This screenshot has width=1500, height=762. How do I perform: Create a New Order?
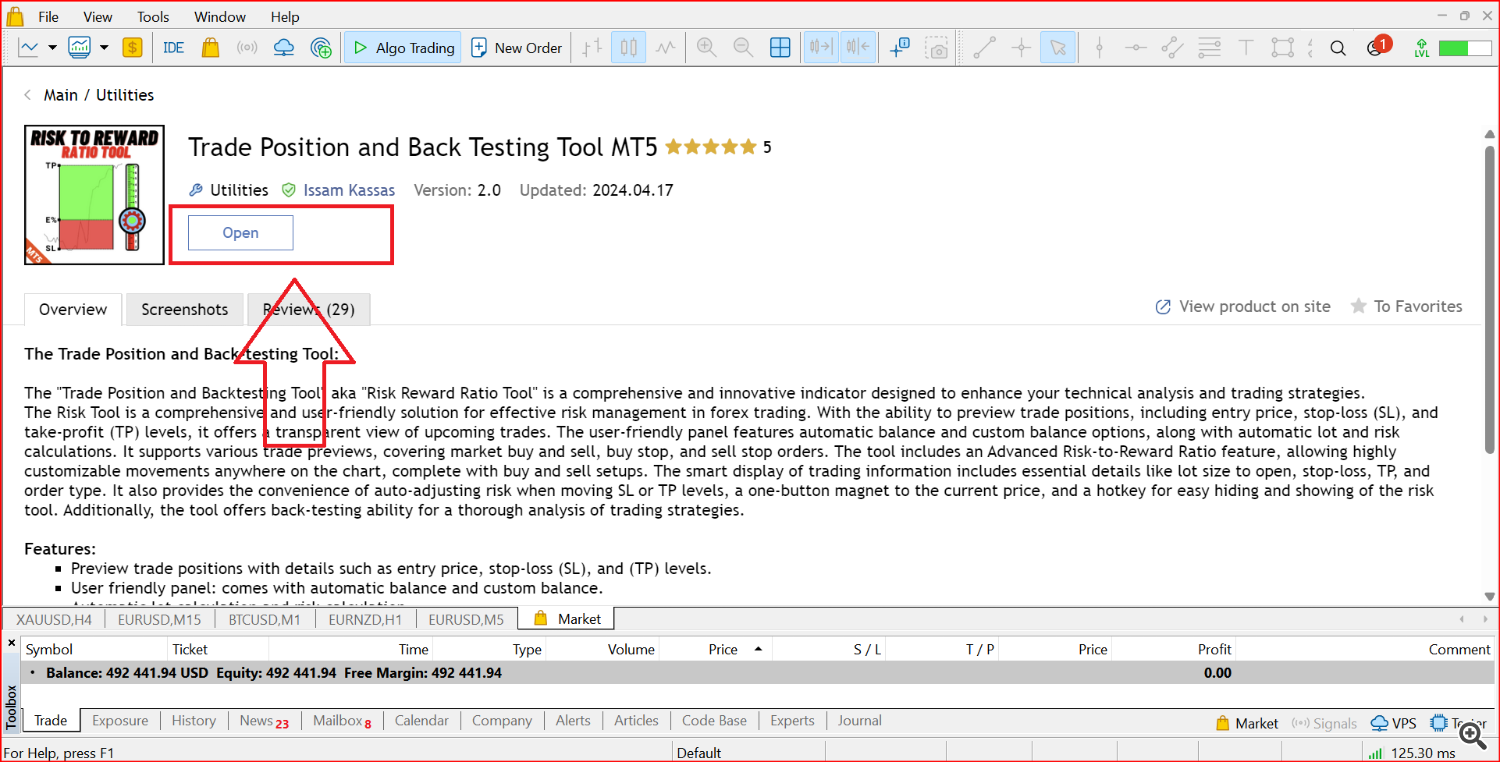(516, 47)
